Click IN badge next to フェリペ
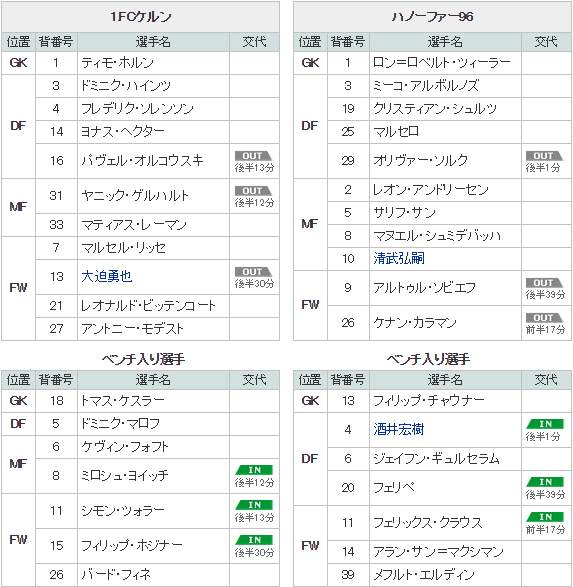This screenshot has height=587, width=573. (545, 482)
